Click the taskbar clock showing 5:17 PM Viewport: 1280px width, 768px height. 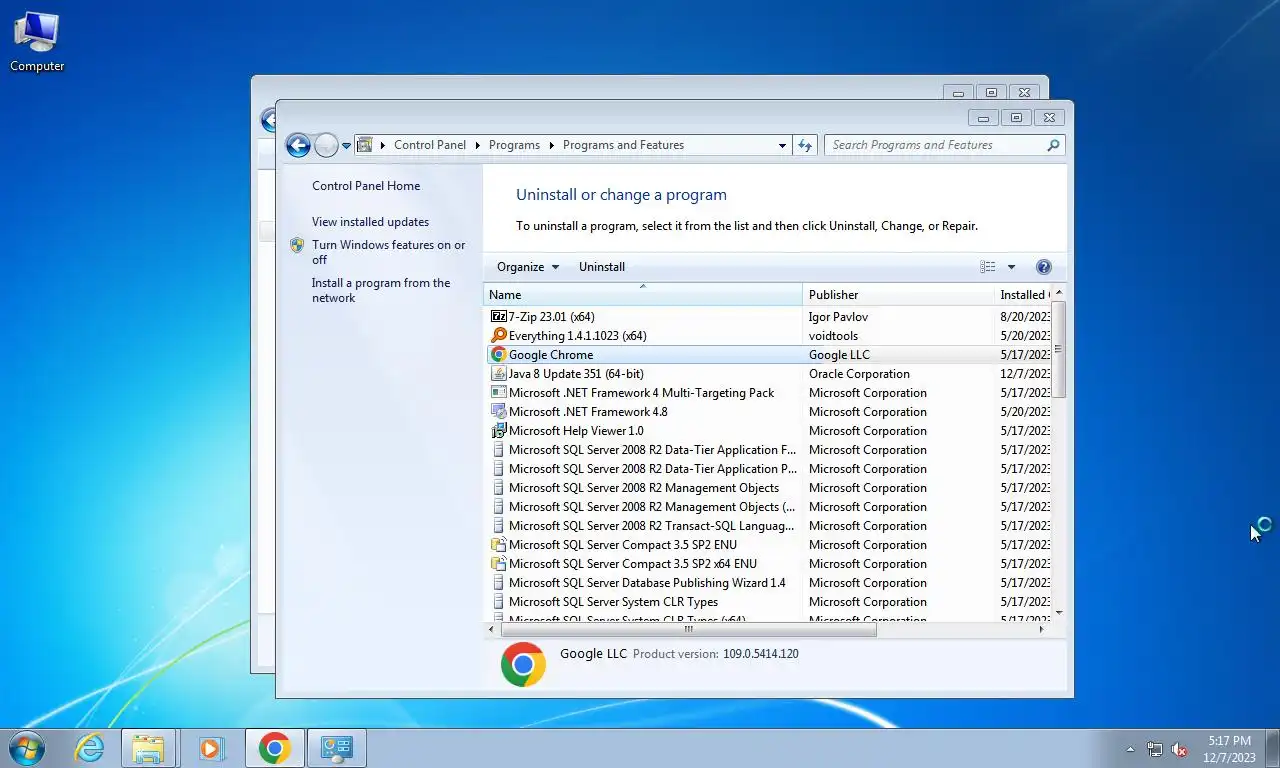click(x=1229, y=749)
